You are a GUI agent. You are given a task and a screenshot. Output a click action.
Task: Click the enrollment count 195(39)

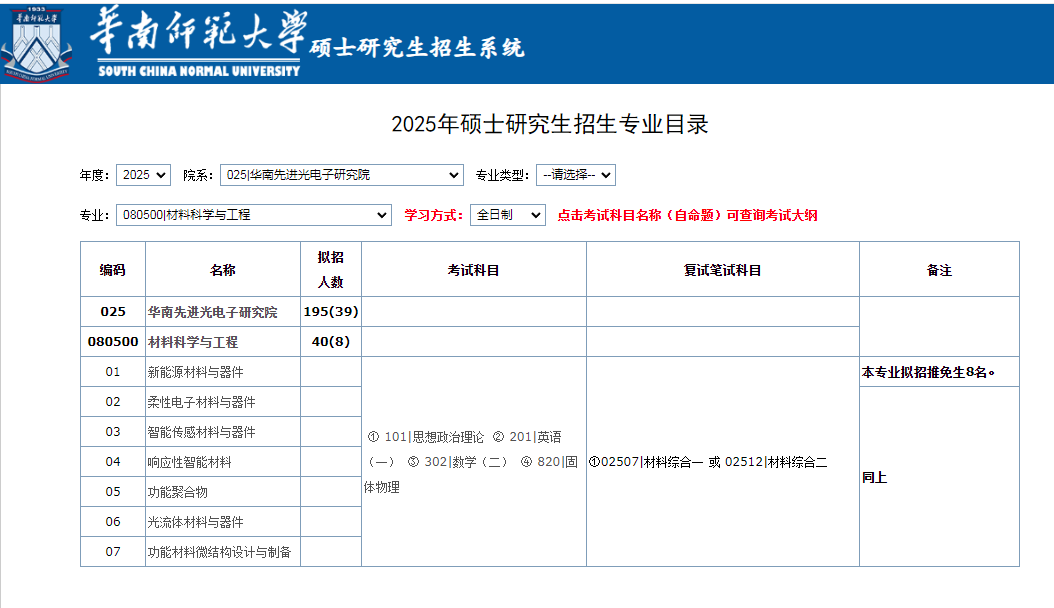coord(331,312)
